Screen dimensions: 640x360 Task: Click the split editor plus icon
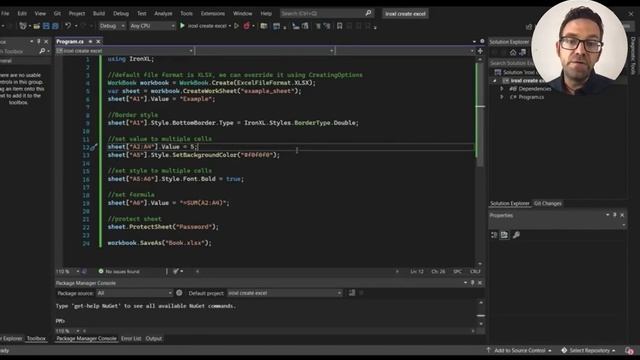click(x=480, y=51)
